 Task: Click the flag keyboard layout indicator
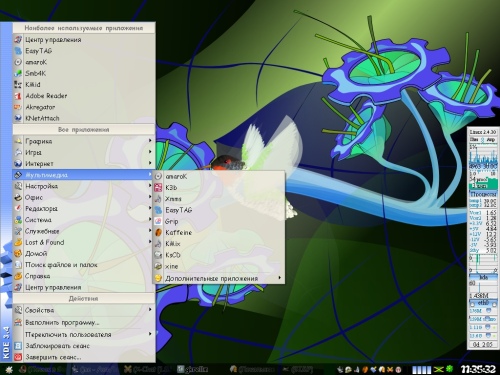coord(438,369)
